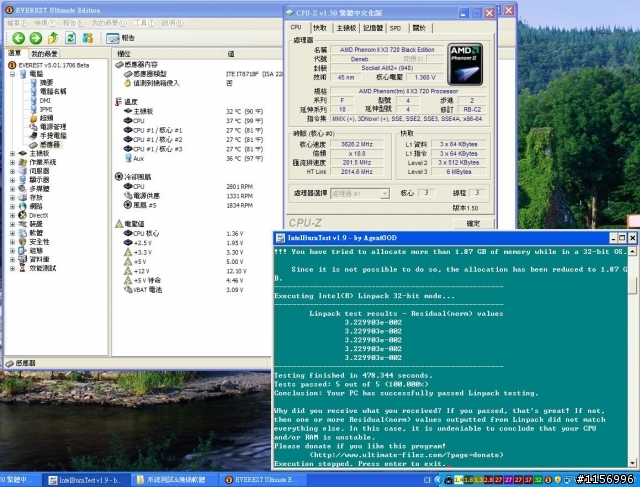This screenshot has height=487, width=640.
Task: Open 電源管理 power management item
Action: pos(53,127)
